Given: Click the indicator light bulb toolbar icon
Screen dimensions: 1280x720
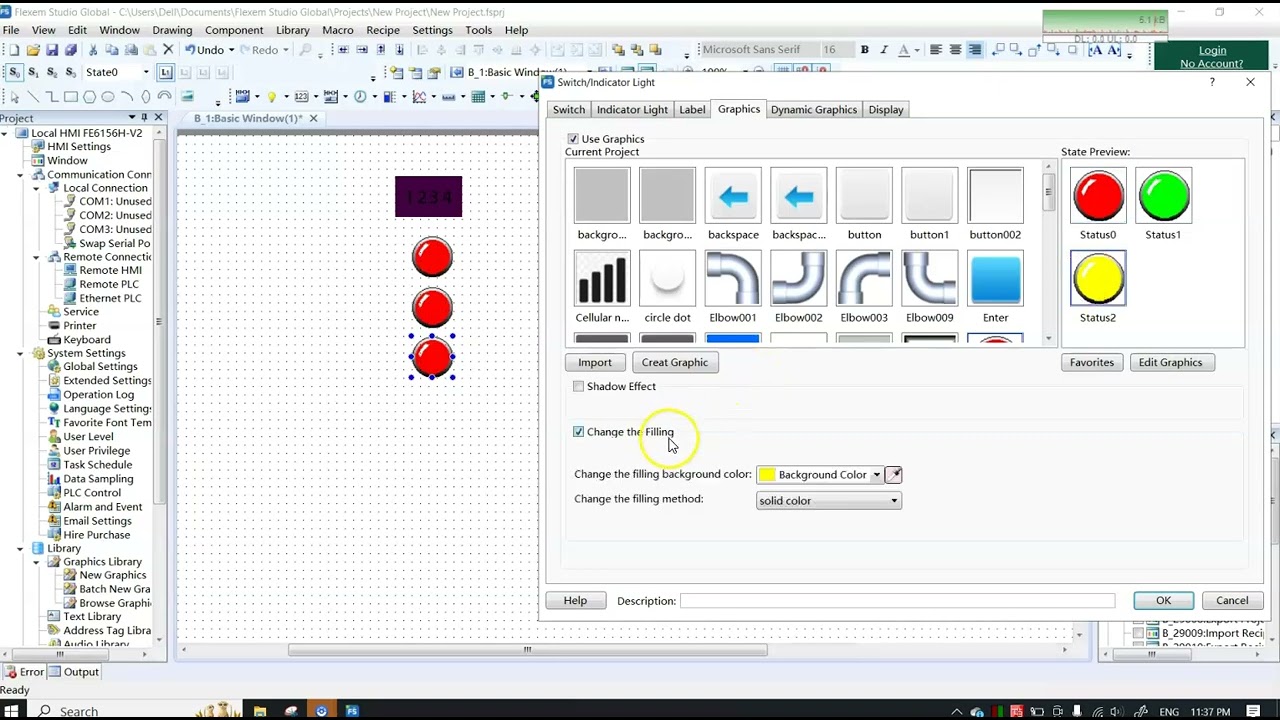Looking at the screenshot, I should tap(271, 97).
